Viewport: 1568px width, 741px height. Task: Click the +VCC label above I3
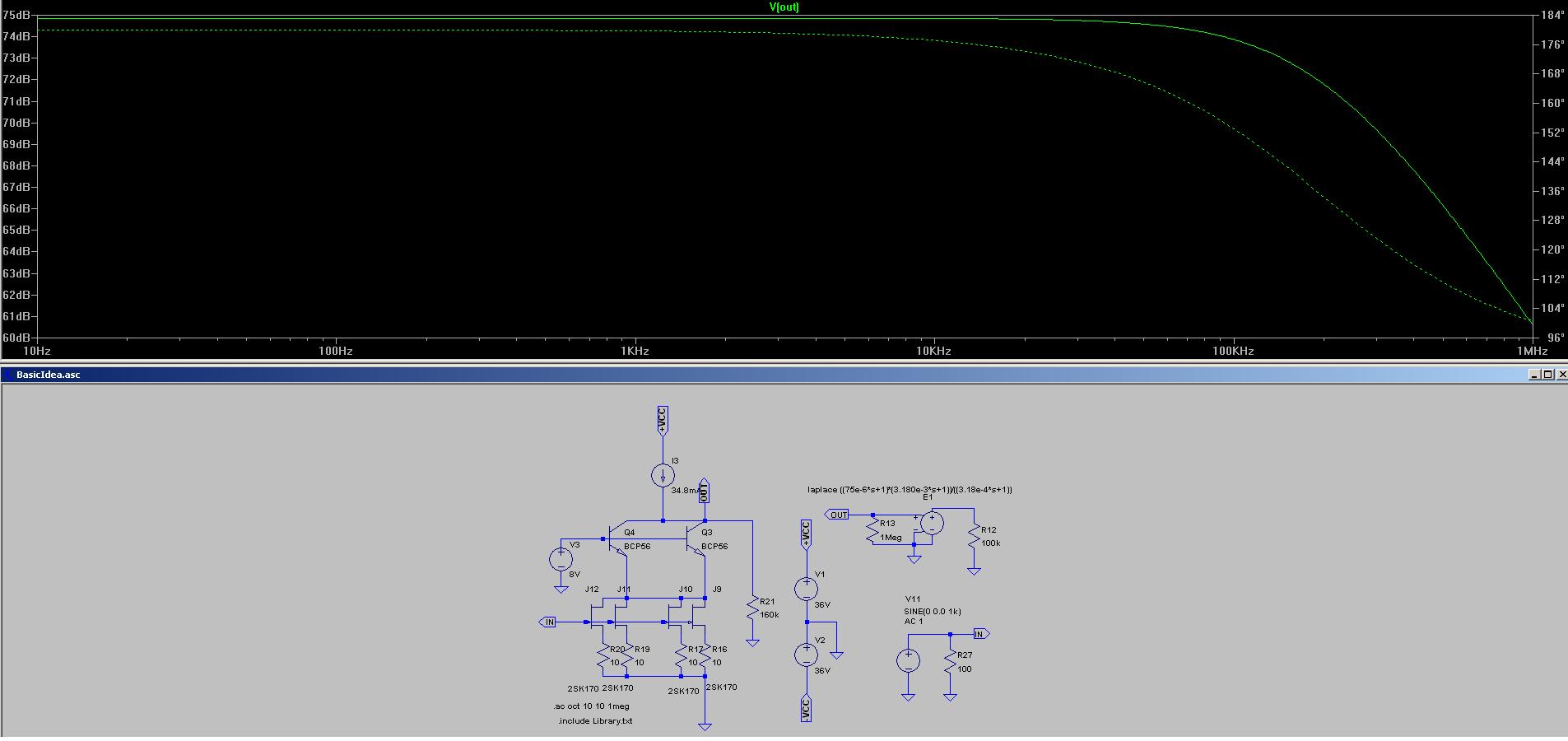point(662,420)
